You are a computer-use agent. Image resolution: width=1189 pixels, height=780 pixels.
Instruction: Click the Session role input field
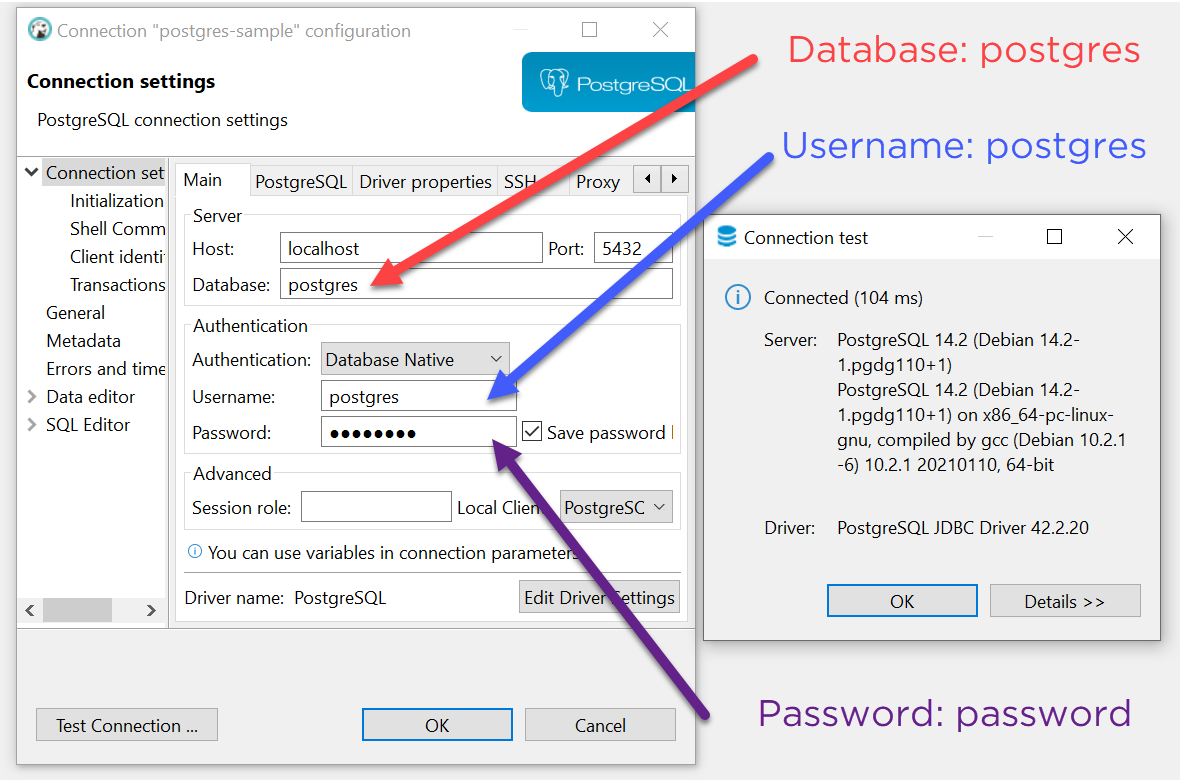(x=376, y=506)
